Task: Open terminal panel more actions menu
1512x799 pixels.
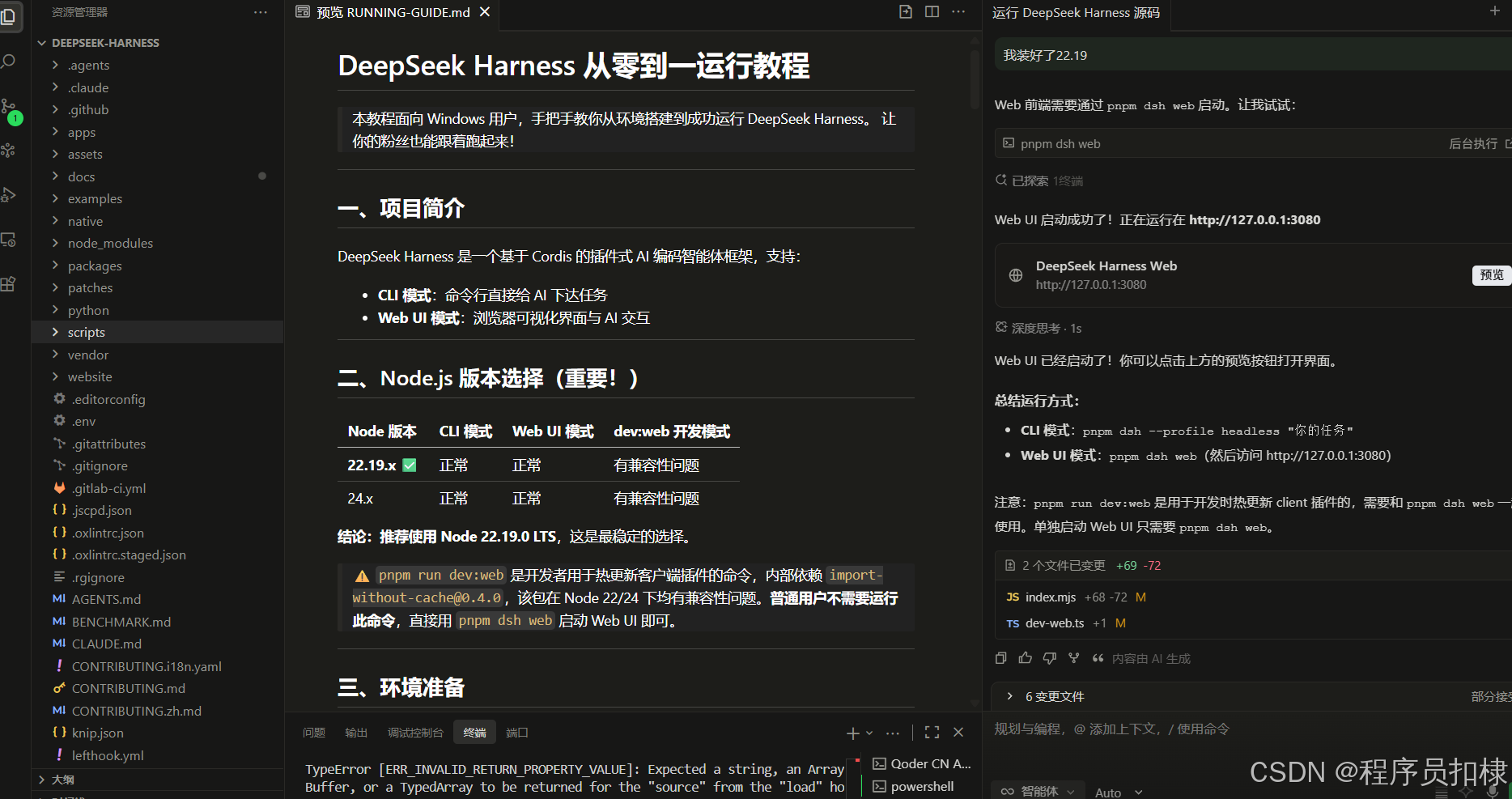Action: 893,733
